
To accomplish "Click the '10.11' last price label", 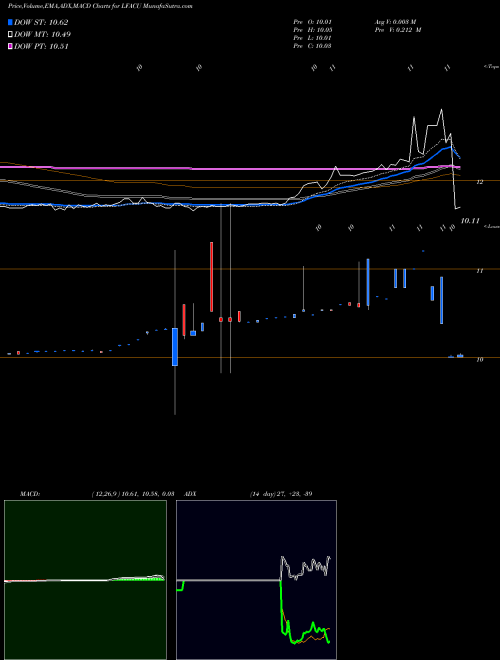I will [x=470, y=221].
